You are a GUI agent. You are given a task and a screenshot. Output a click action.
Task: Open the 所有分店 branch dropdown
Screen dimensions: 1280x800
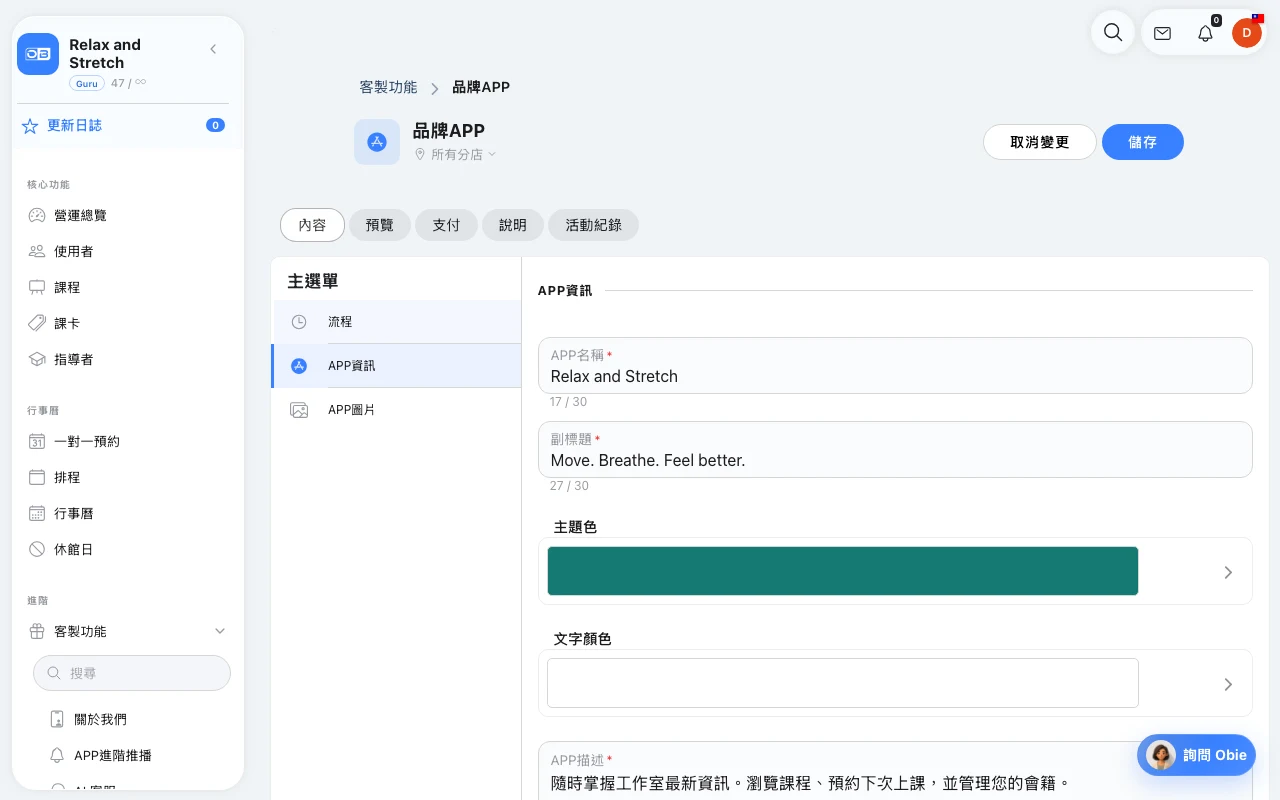click(x=456, y=155)
